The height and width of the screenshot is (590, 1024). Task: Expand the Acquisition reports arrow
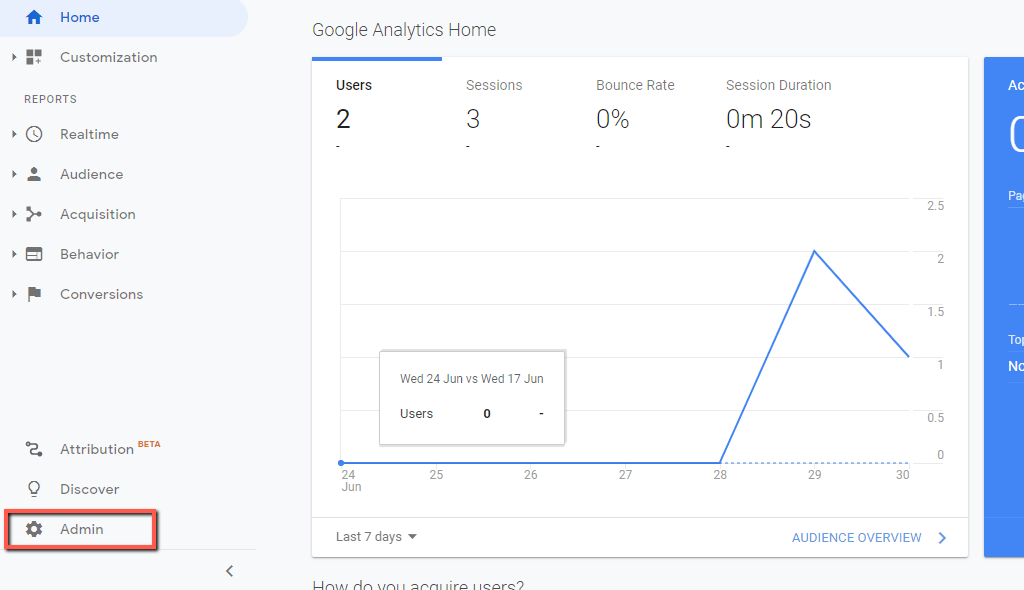14,214
